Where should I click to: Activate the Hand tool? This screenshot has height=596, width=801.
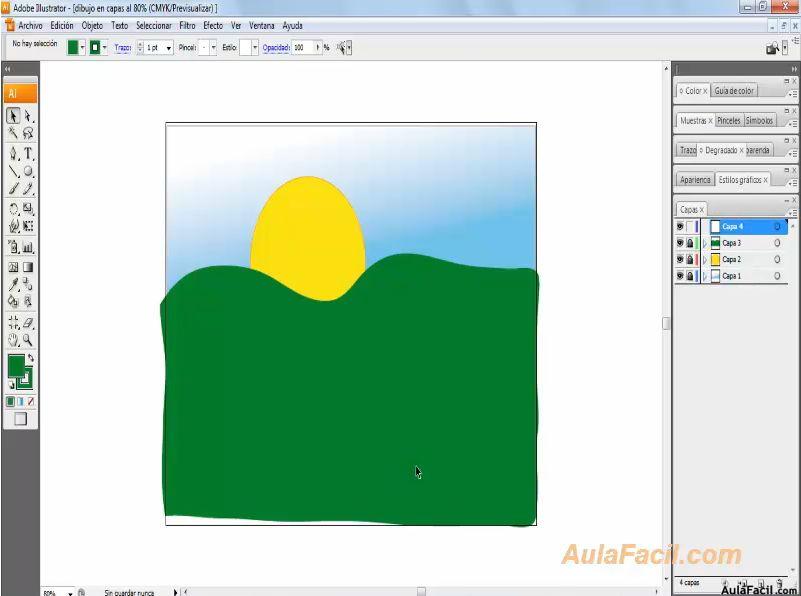[13, 340]
